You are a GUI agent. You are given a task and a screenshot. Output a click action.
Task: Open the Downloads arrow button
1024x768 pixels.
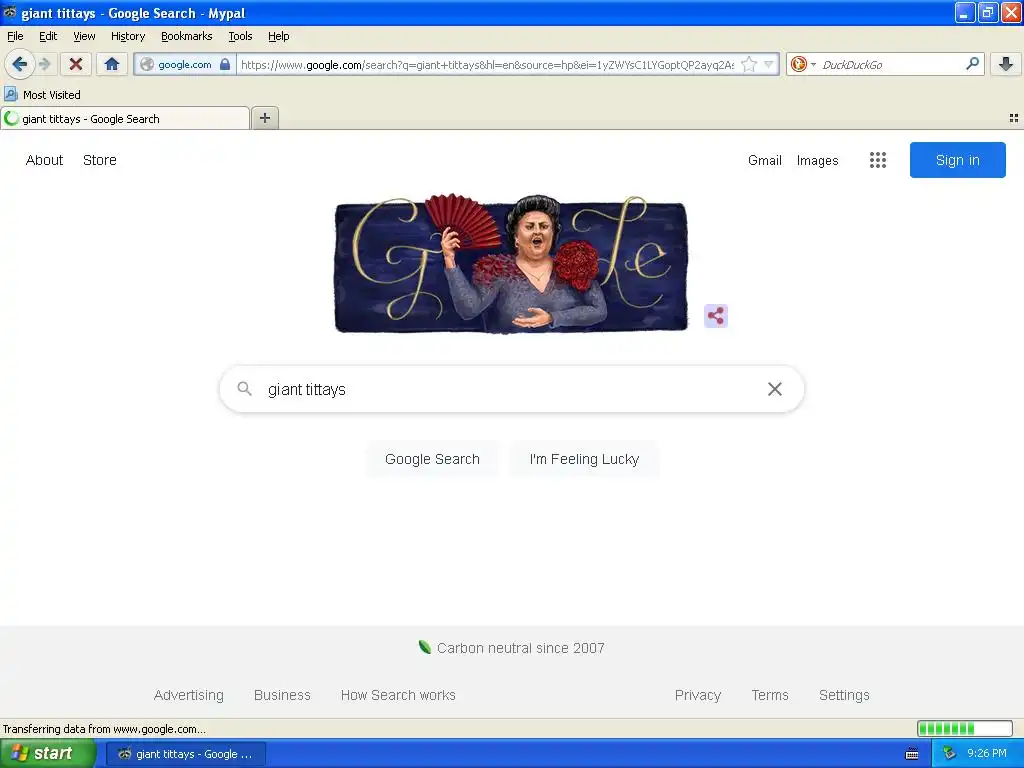tap(1006, 64)
